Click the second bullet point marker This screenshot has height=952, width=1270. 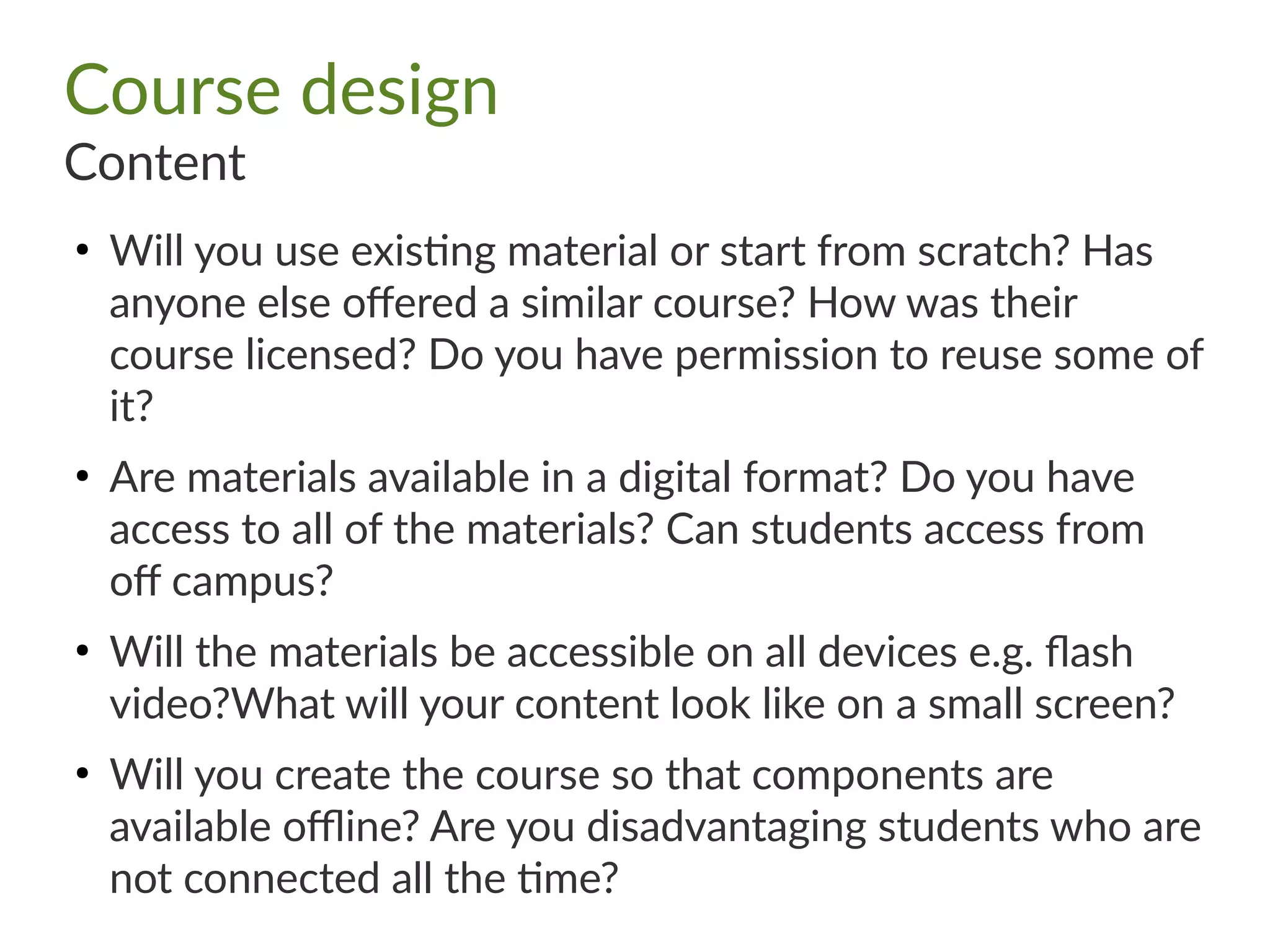[x=82, y=478]
